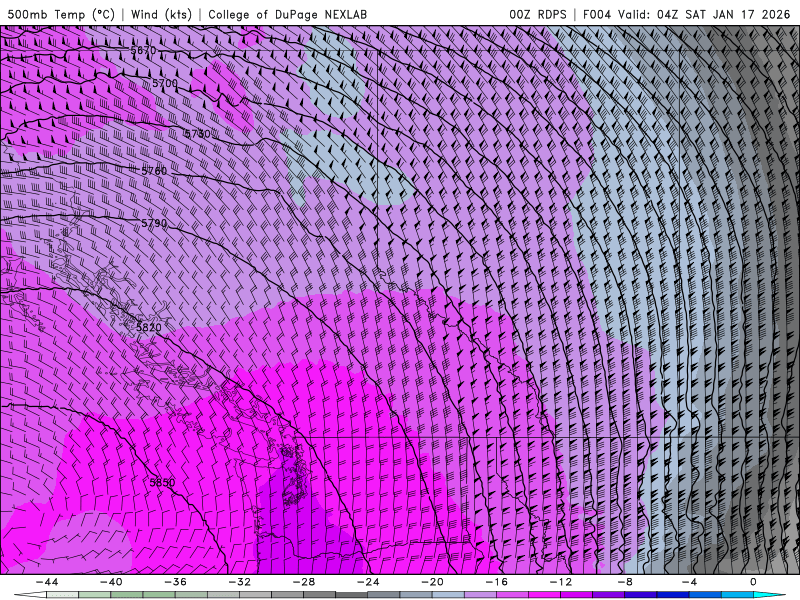Click the -44 colorbar label
The width and height of the screenshot is (800, 600).
(47, 582)
